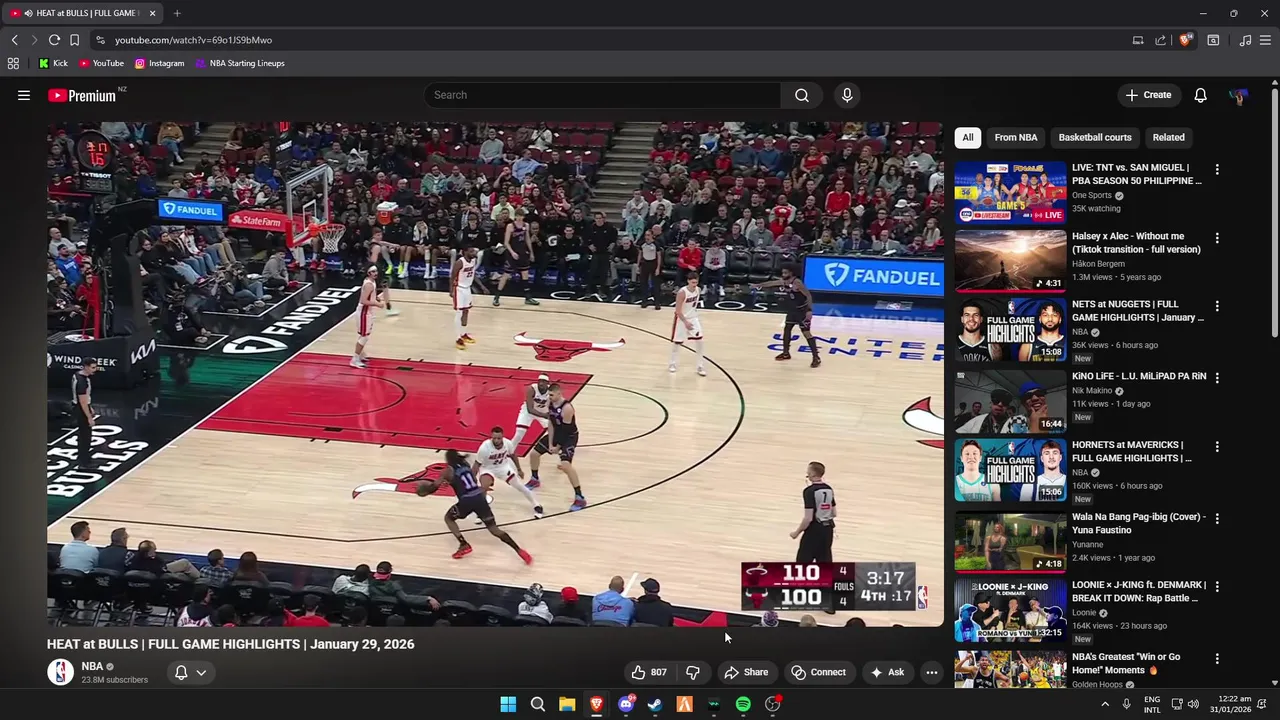Dislike the video with thumbs down

click(x=692, y=672)
